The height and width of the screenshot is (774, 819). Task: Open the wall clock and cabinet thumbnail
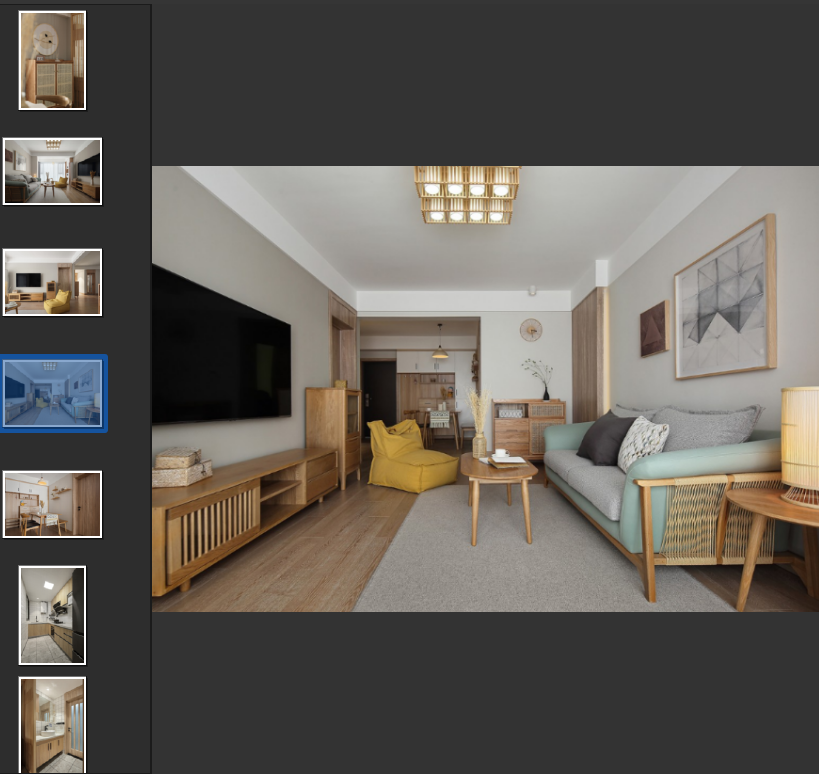point(52,60)
